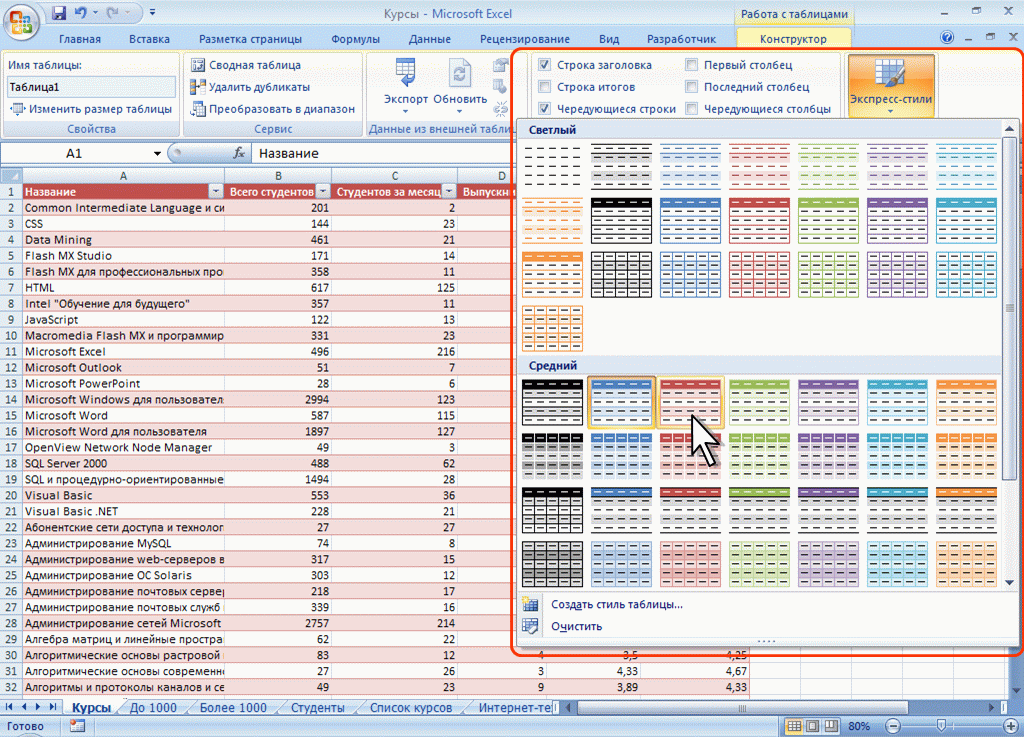Click Изменить размер таблицы command
This screenshot has height=737, width=1024.
coord(92,109)
